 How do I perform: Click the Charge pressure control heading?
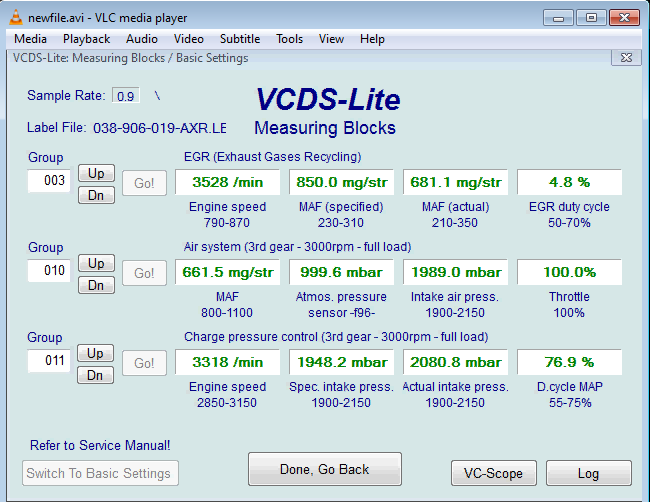(336, 337)
